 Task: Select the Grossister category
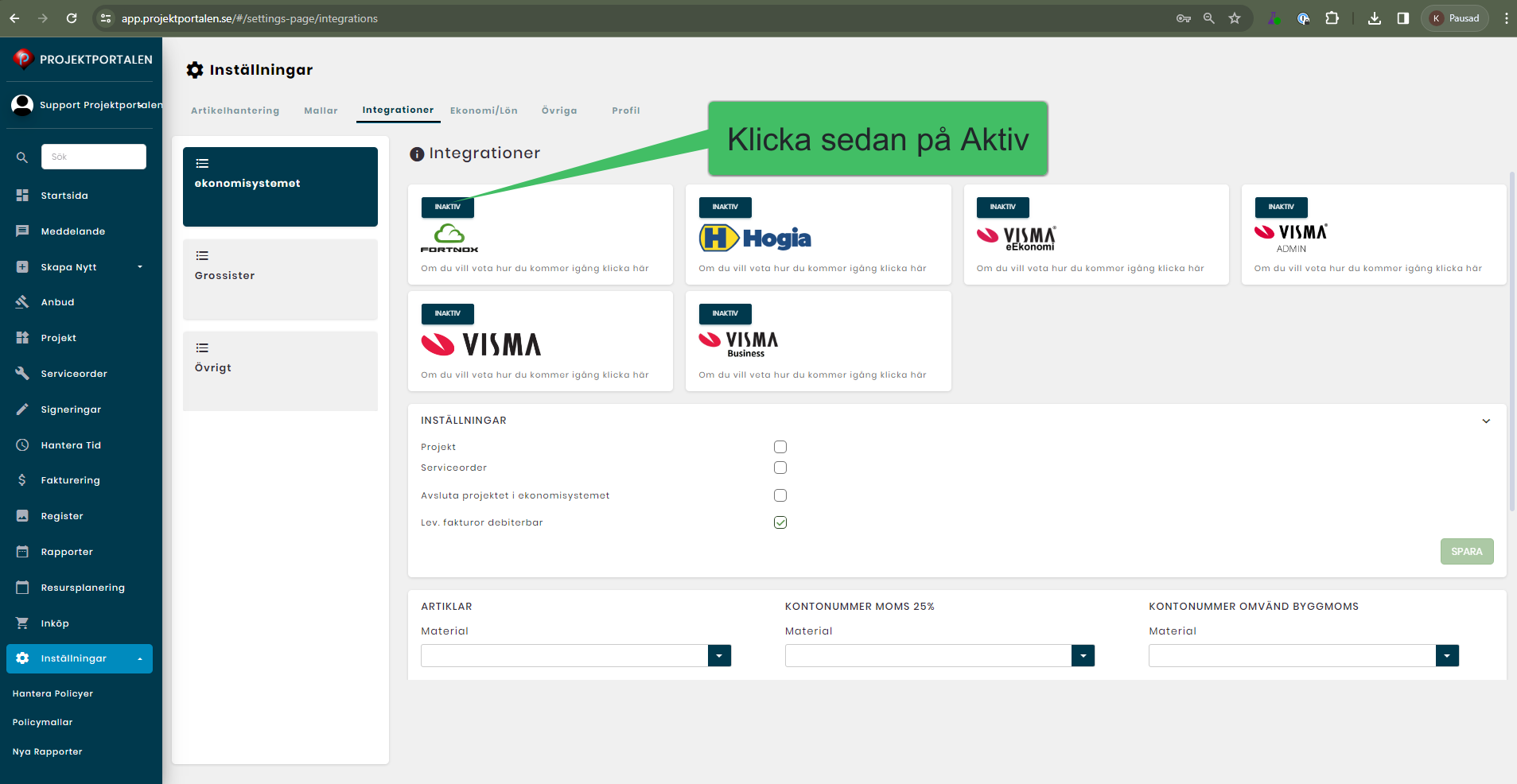point(280,279)
